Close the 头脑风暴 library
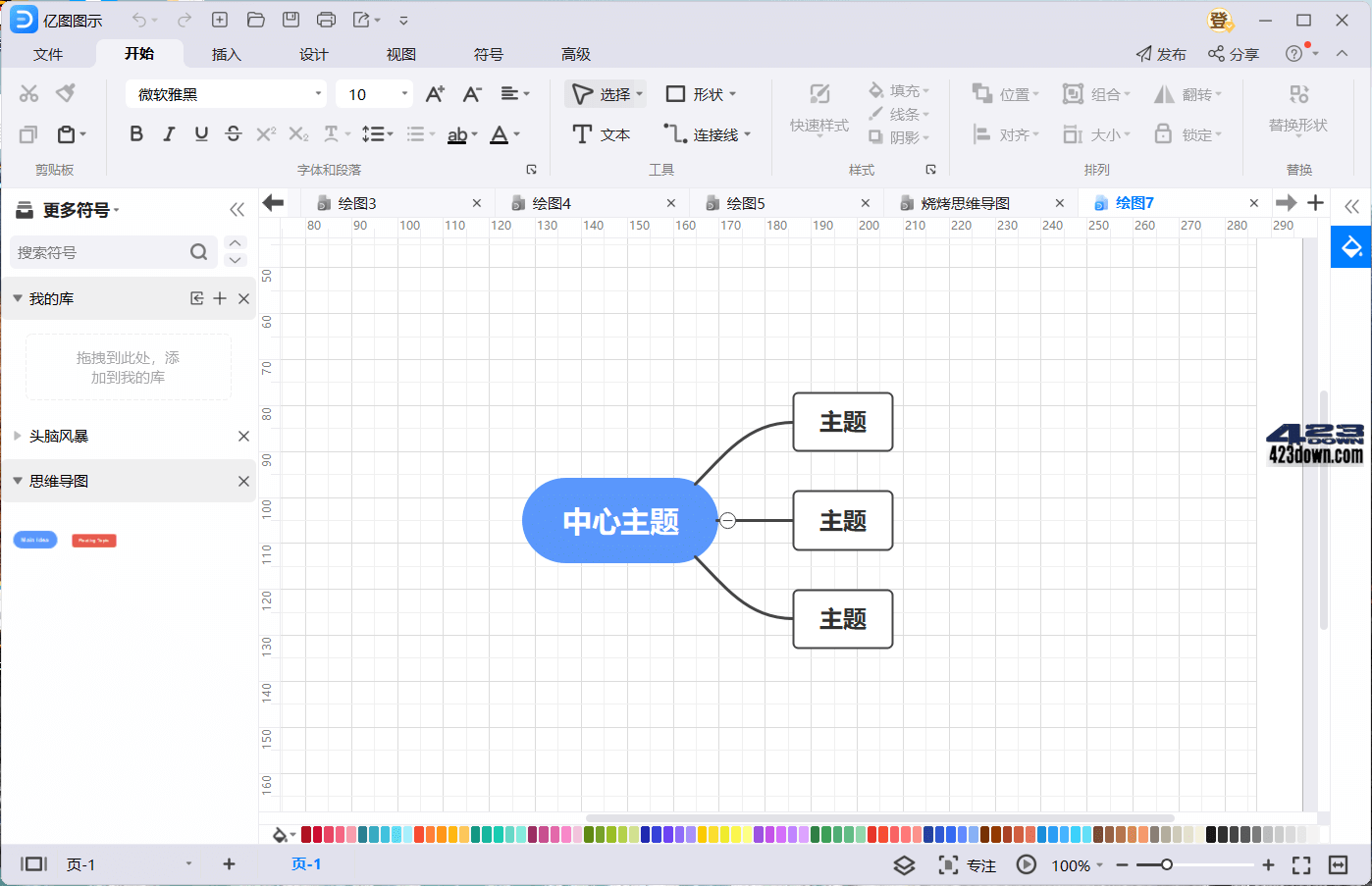Viewport: 1372px width, 886px height. (x=243, y=436)
